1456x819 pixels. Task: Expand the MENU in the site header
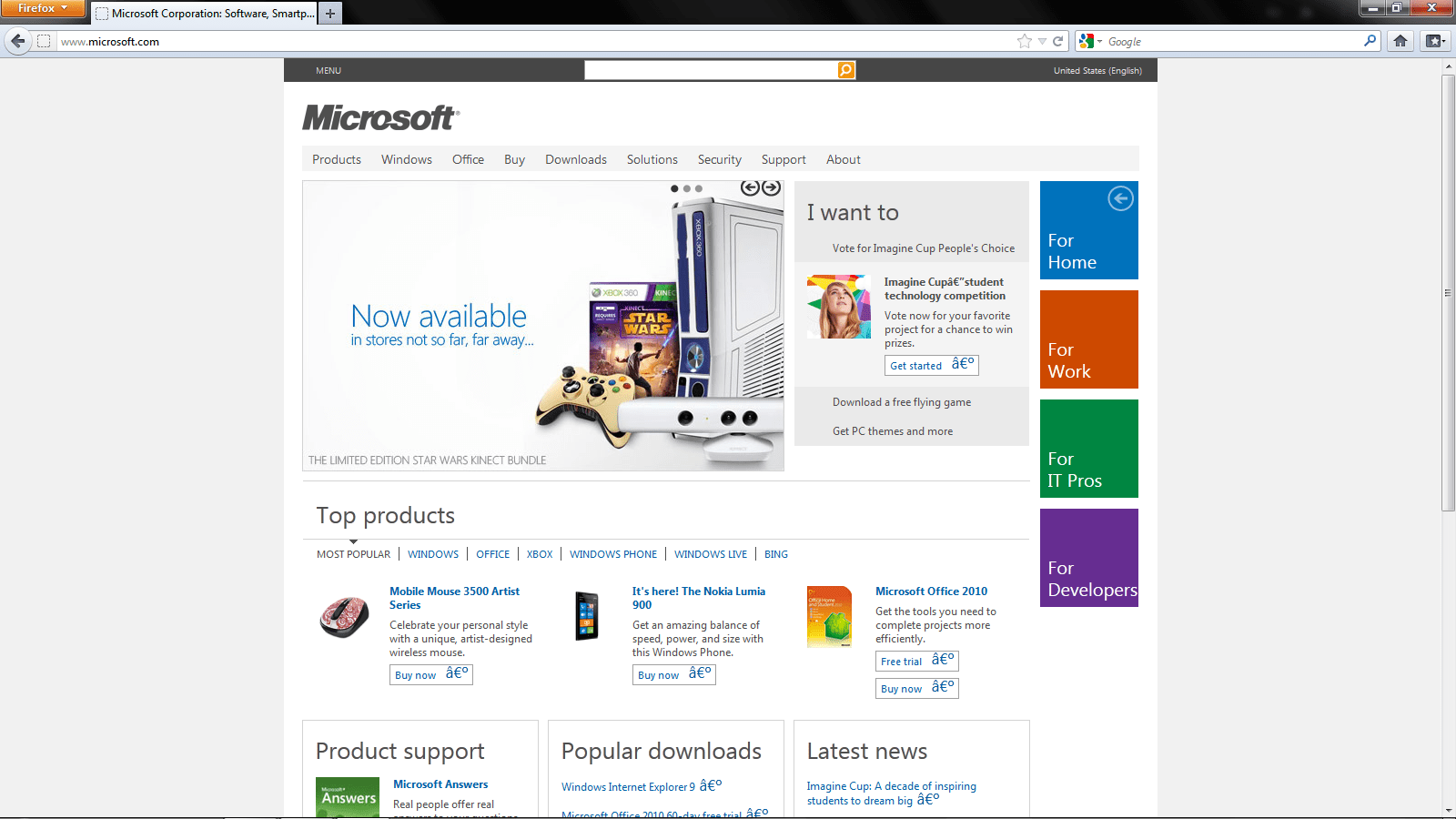329,70
